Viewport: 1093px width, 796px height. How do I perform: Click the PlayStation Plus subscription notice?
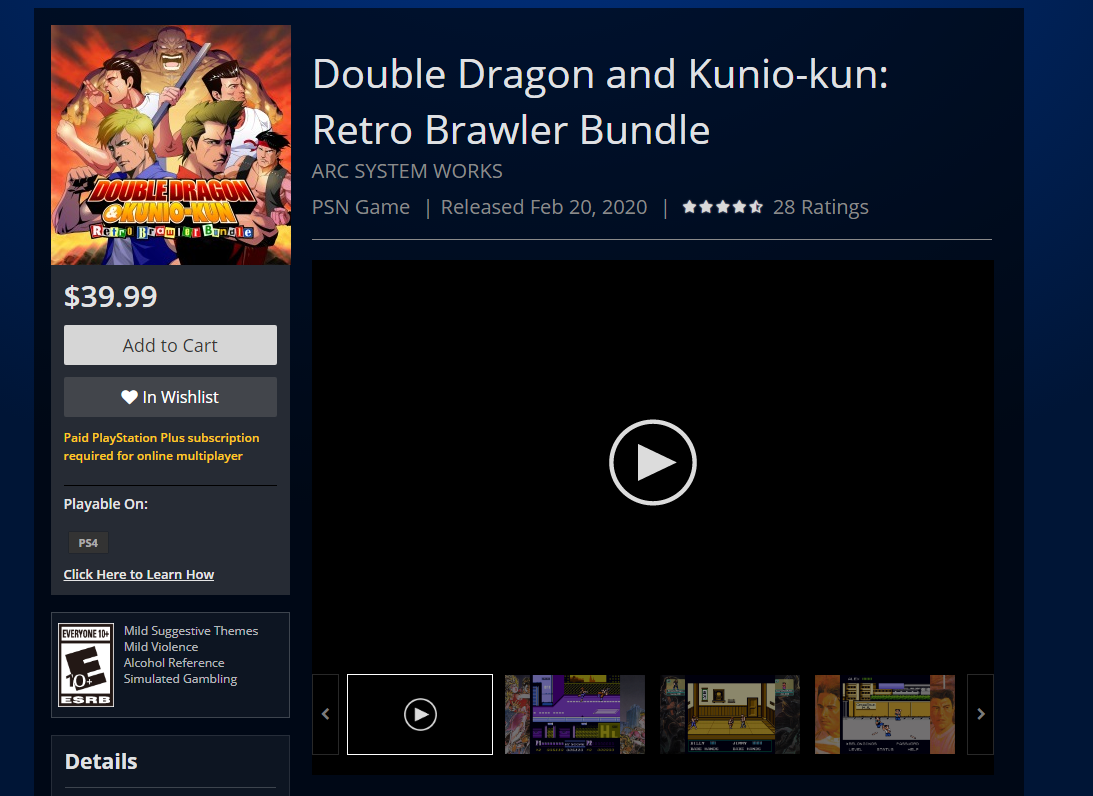click(161, 447)
